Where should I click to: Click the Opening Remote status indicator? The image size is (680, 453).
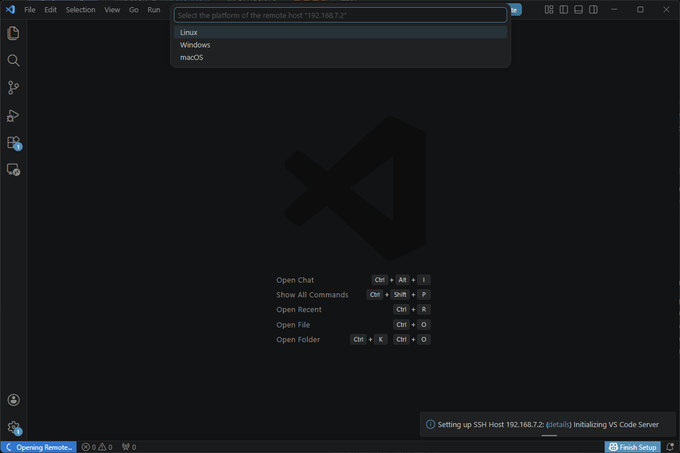pyautogui.click(x=39, y=447)
